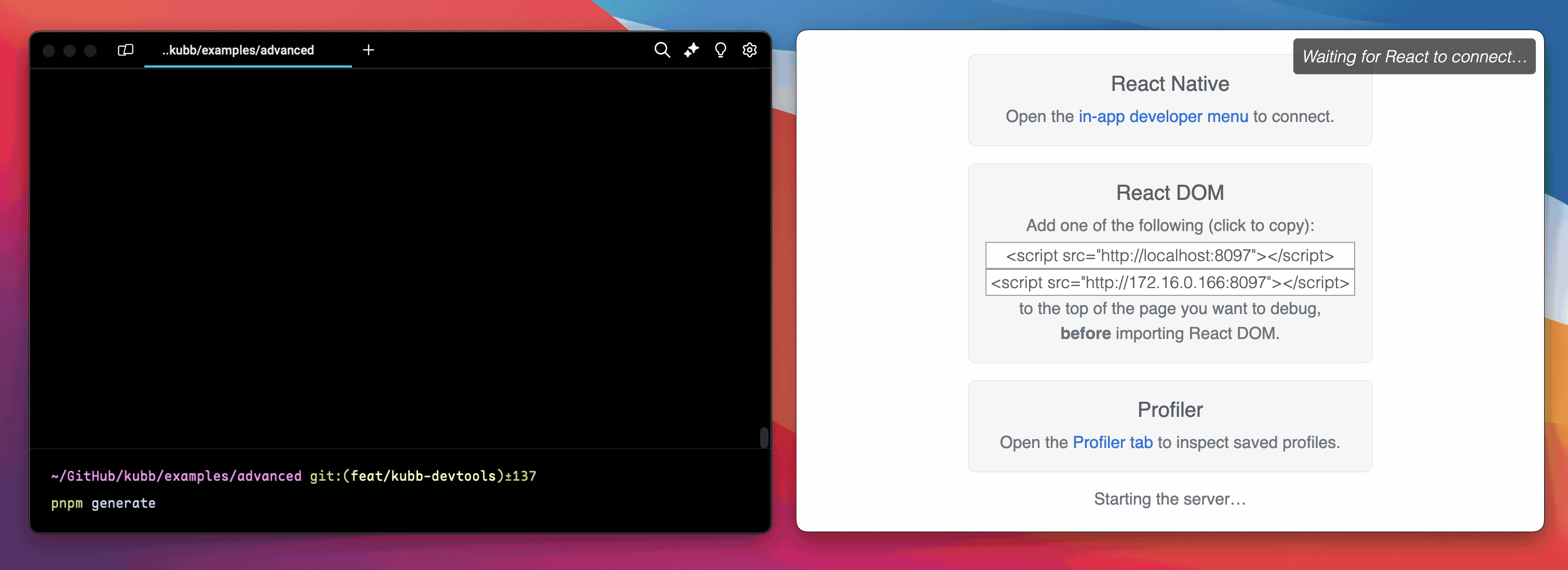Minimize the terminal window
The width and height of the screenshot is (1568, 570).
pyautogui.click(x=70, y=50)
